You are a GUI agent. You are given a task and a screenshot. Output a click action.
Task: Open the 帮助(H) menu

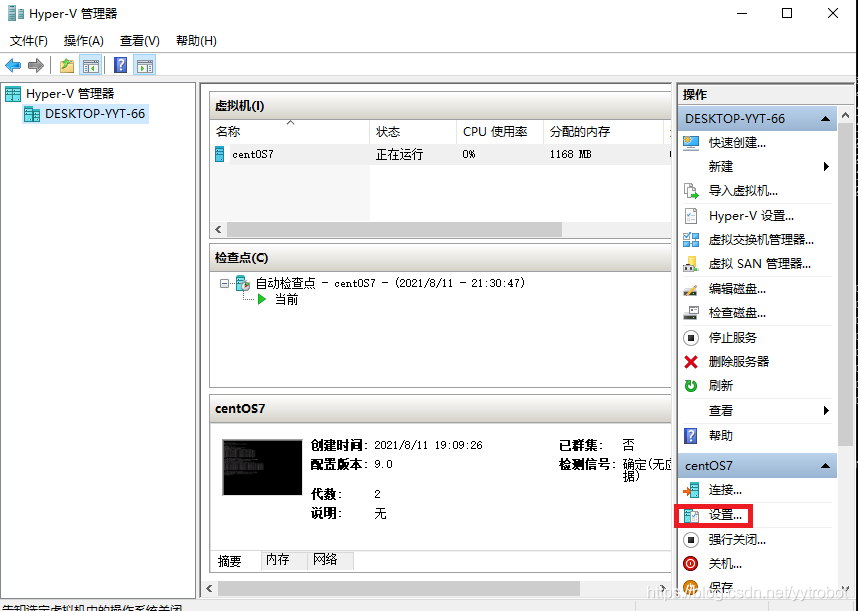[196, 40]
